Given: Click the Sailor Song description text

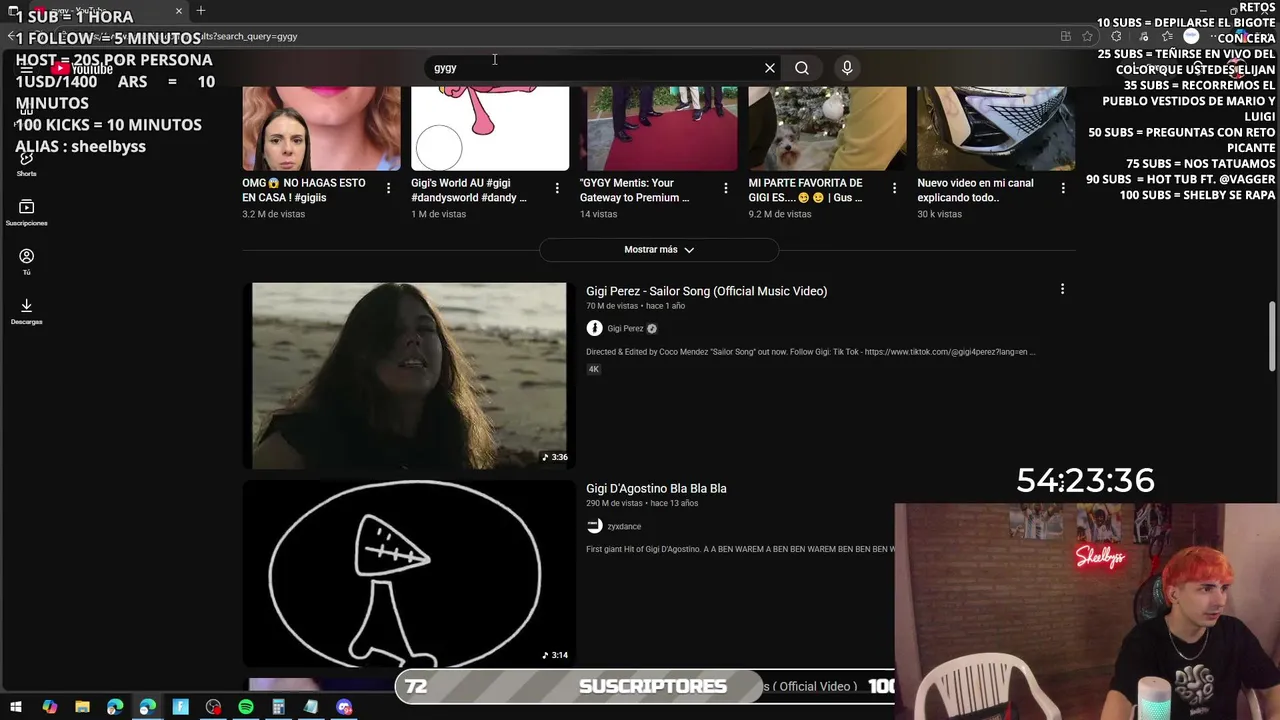Looking at the screenshot, I should pyautogui.click(x=810, y=352).
